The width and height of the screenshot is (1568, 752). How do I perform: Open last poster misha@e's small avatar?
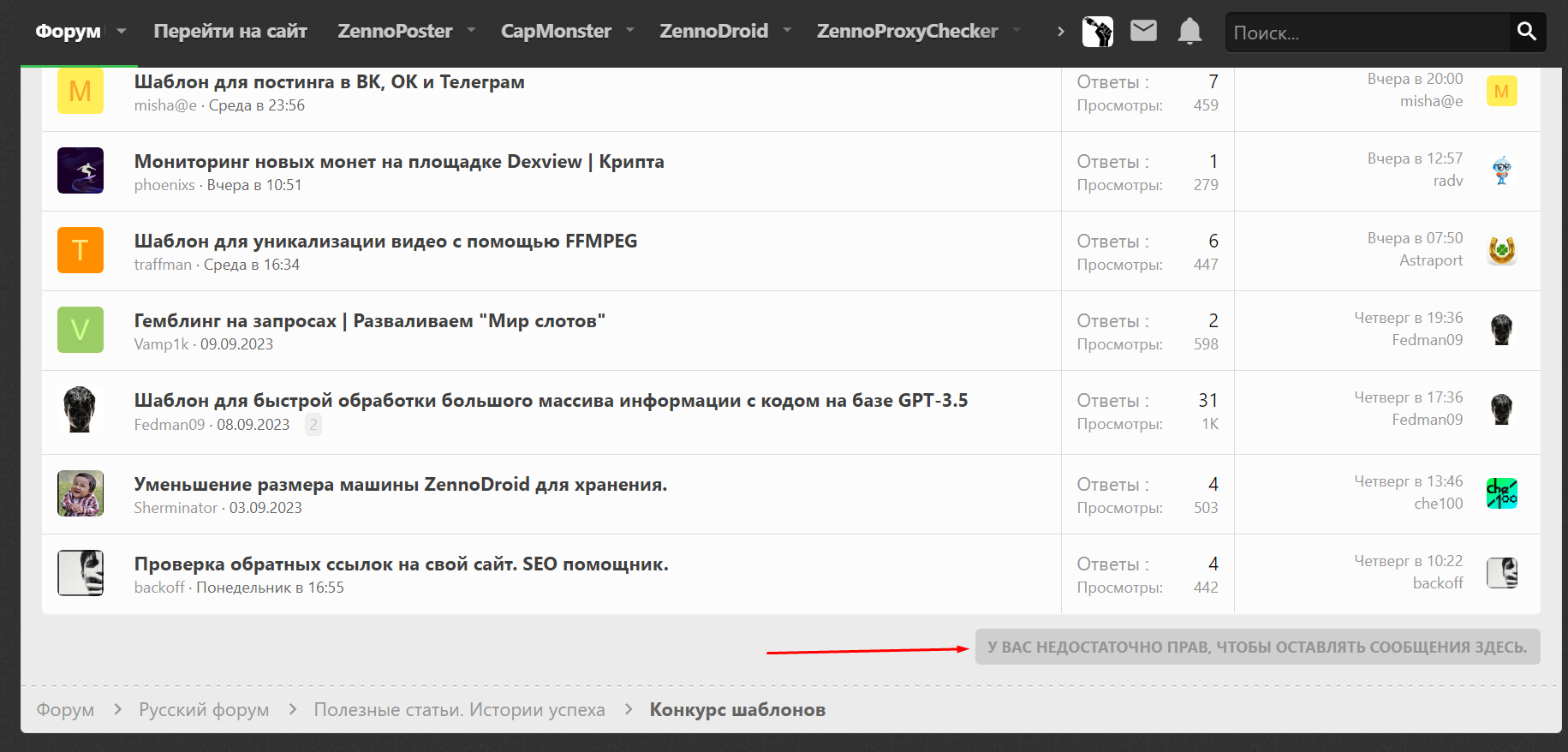point(1502,91)
